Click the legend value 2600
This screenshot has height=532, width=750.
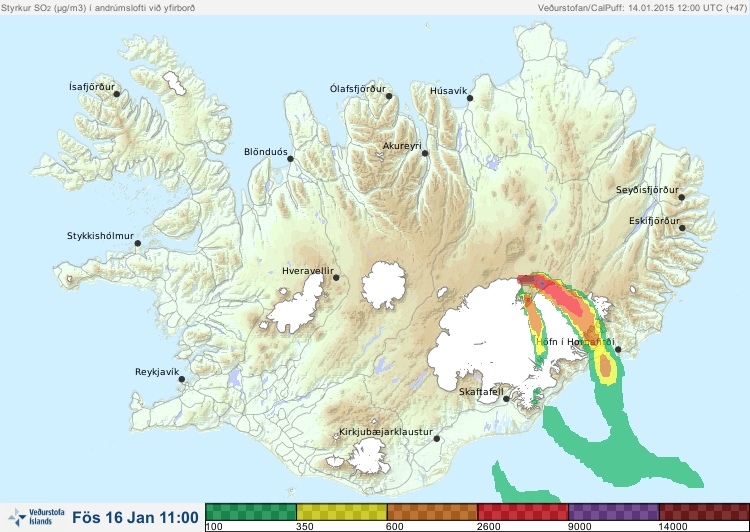click(x=489, y=527)
